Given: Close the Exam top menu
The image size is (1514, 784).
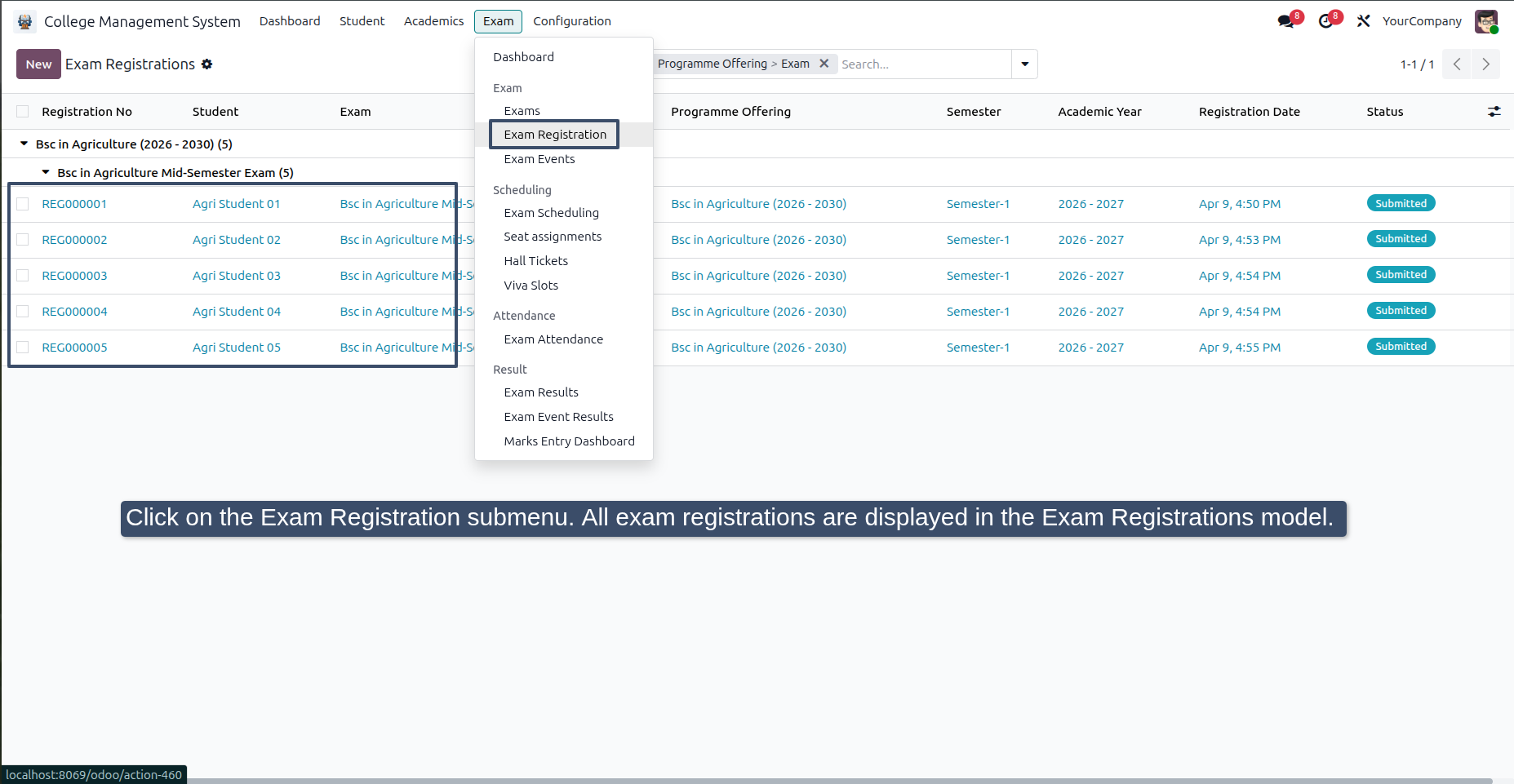Looking at the screenshot, I should tap(498, 21).
